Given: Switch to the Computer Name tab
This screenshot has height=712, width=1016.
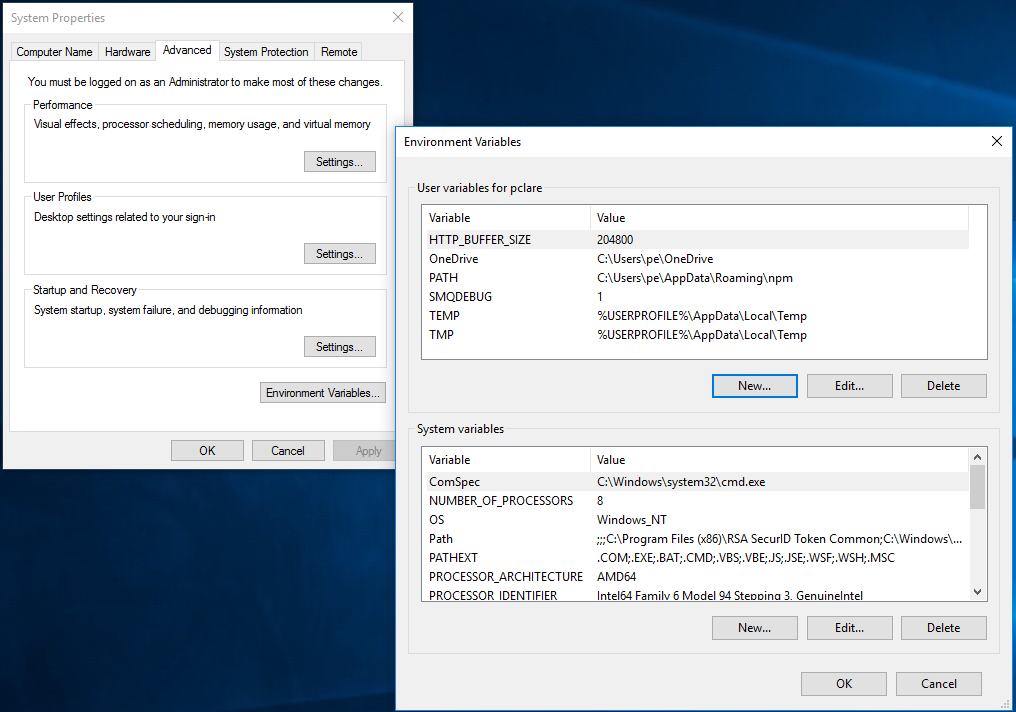Looking at the screenshot, I should click(54, 52).
